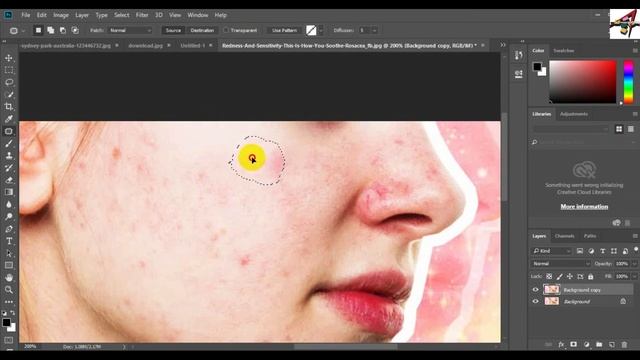Toggle Lock all padlock icon
This screenshot has height=360, width=640.
(591, 276)
